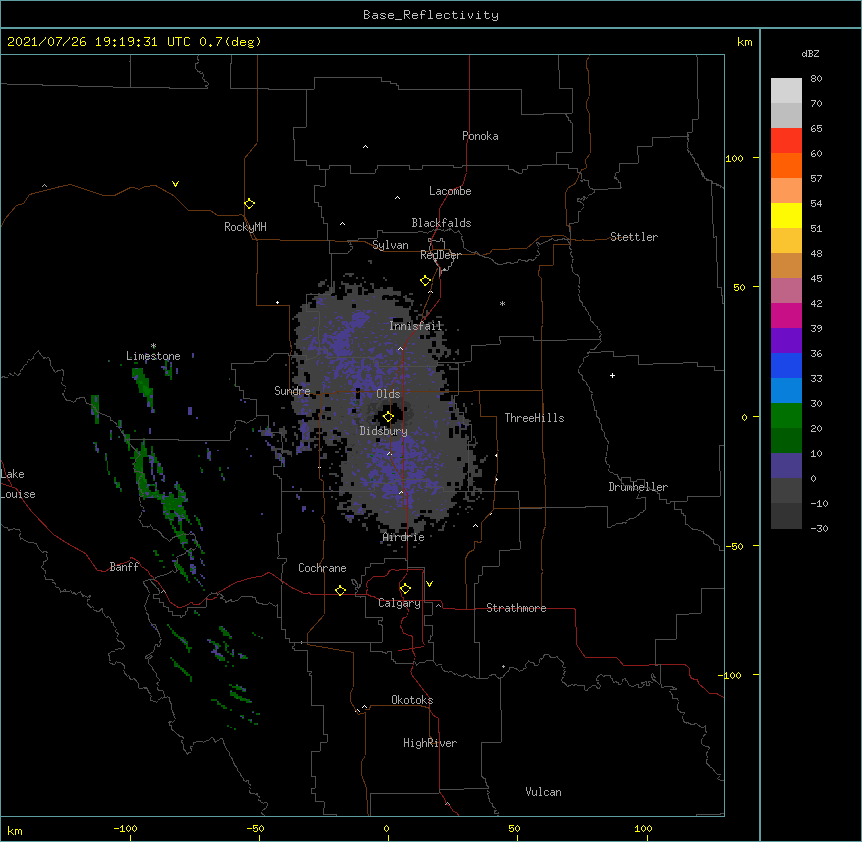Click the yellow diamond marker above Calgary
The height and width of the screenshot is (842, 862).
pyautogui.click(x=405, y=589)
